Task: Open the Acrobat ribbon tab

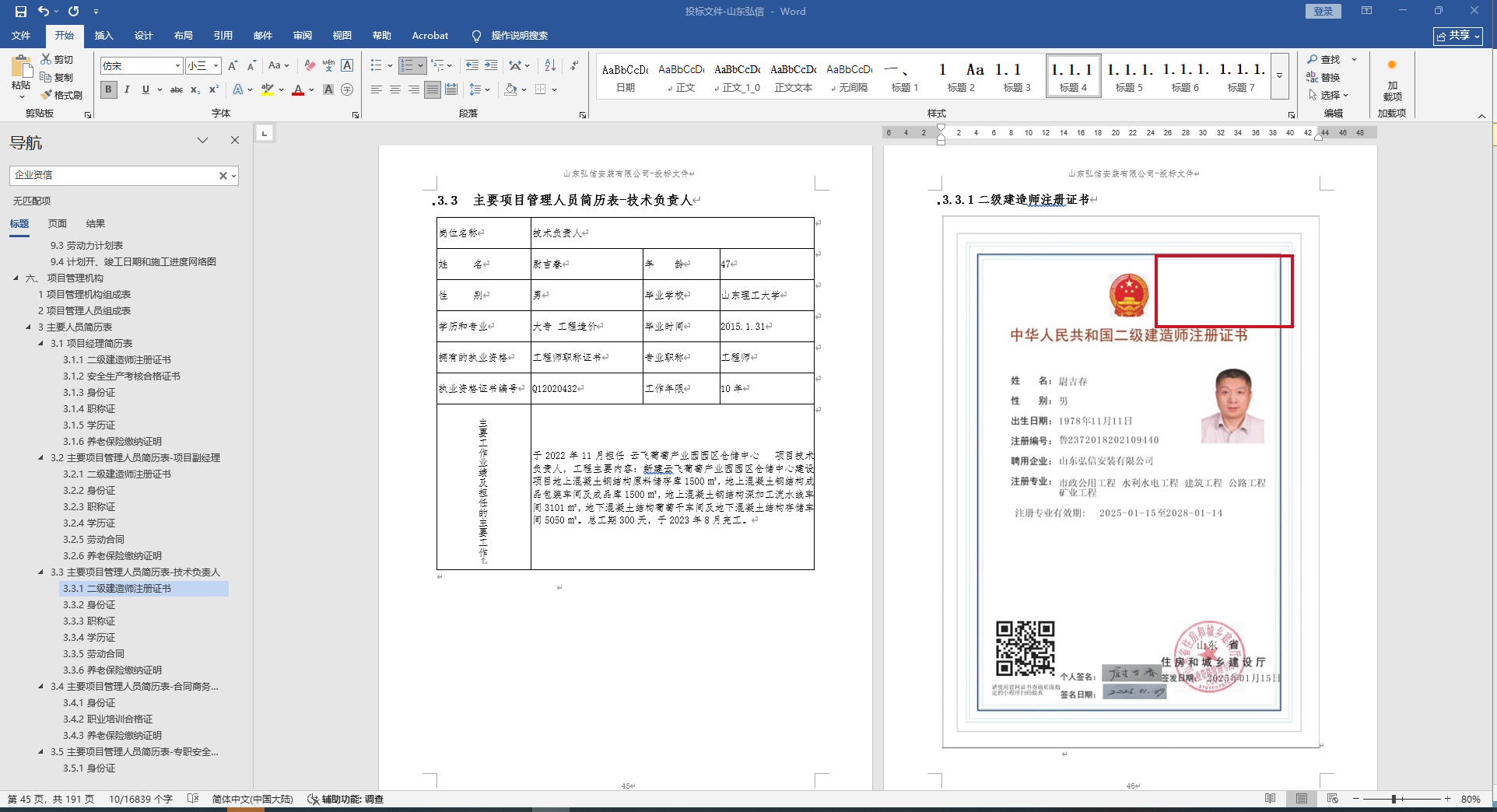Action: pyautogui.click(x=430, y=36)
